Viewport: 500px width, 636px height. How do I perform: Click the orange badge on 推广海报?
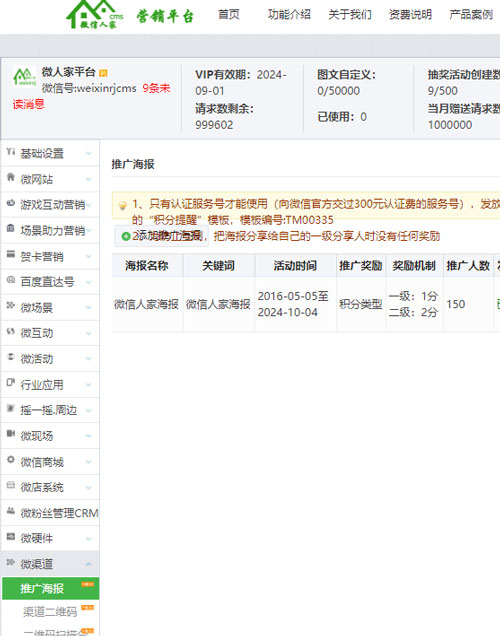(88, 584)
